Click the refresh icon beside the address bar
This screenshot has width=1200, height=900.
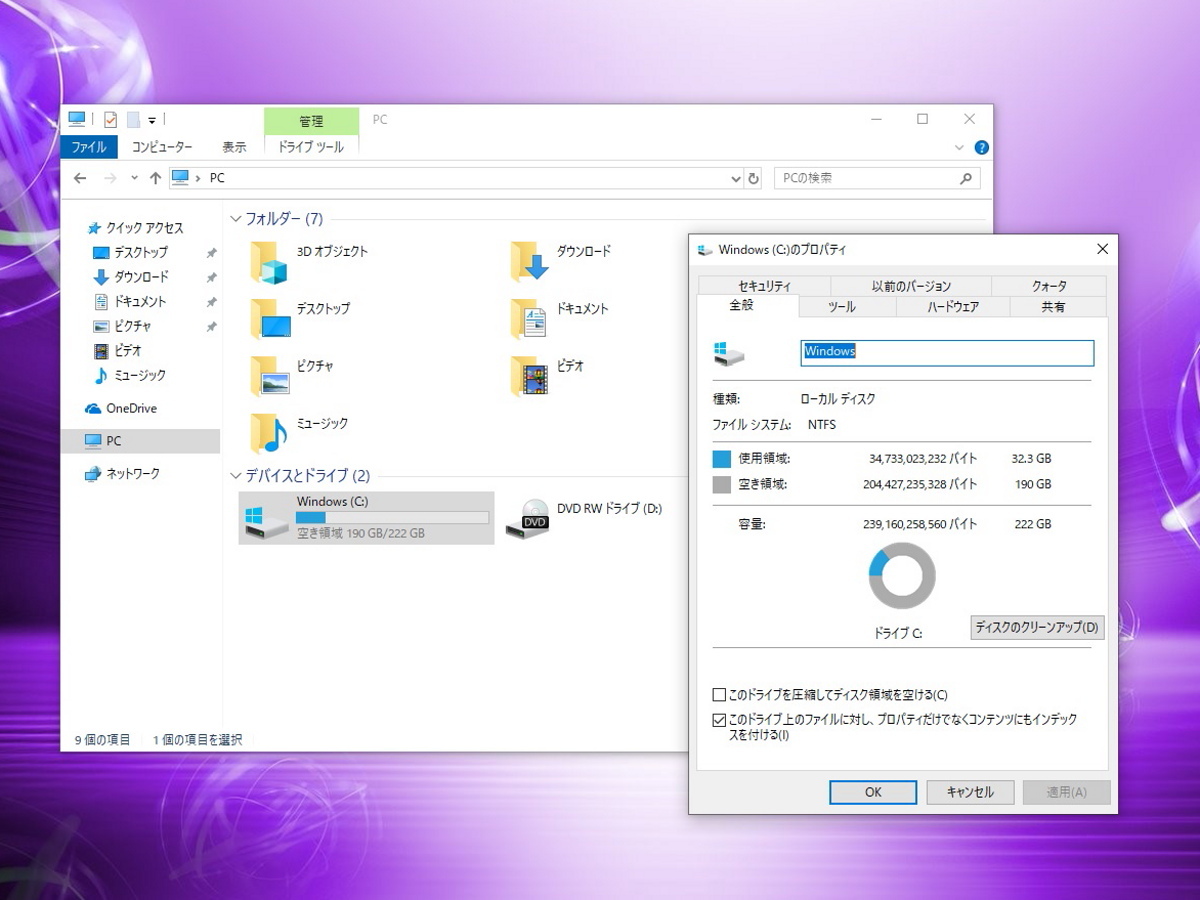coord(754,178)
